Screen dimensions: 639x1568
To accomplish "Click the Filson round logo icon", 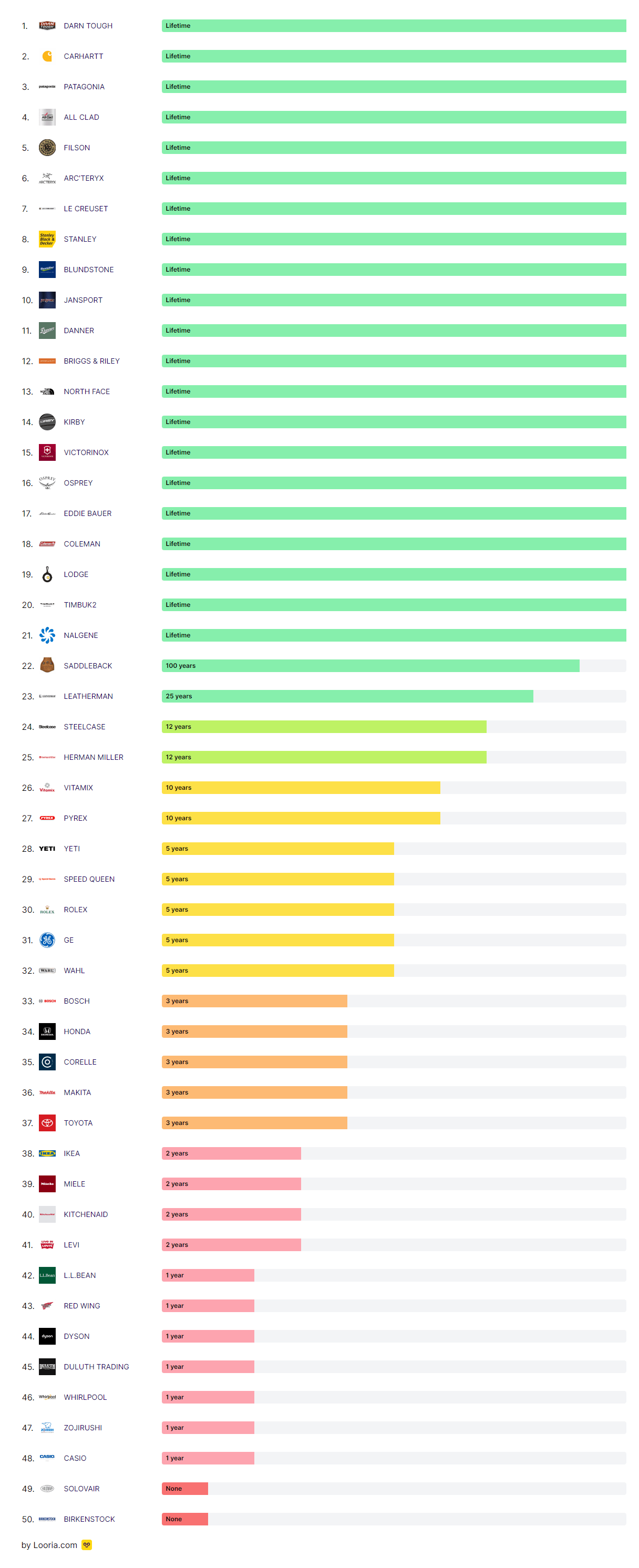I will (x=47, y=148).
